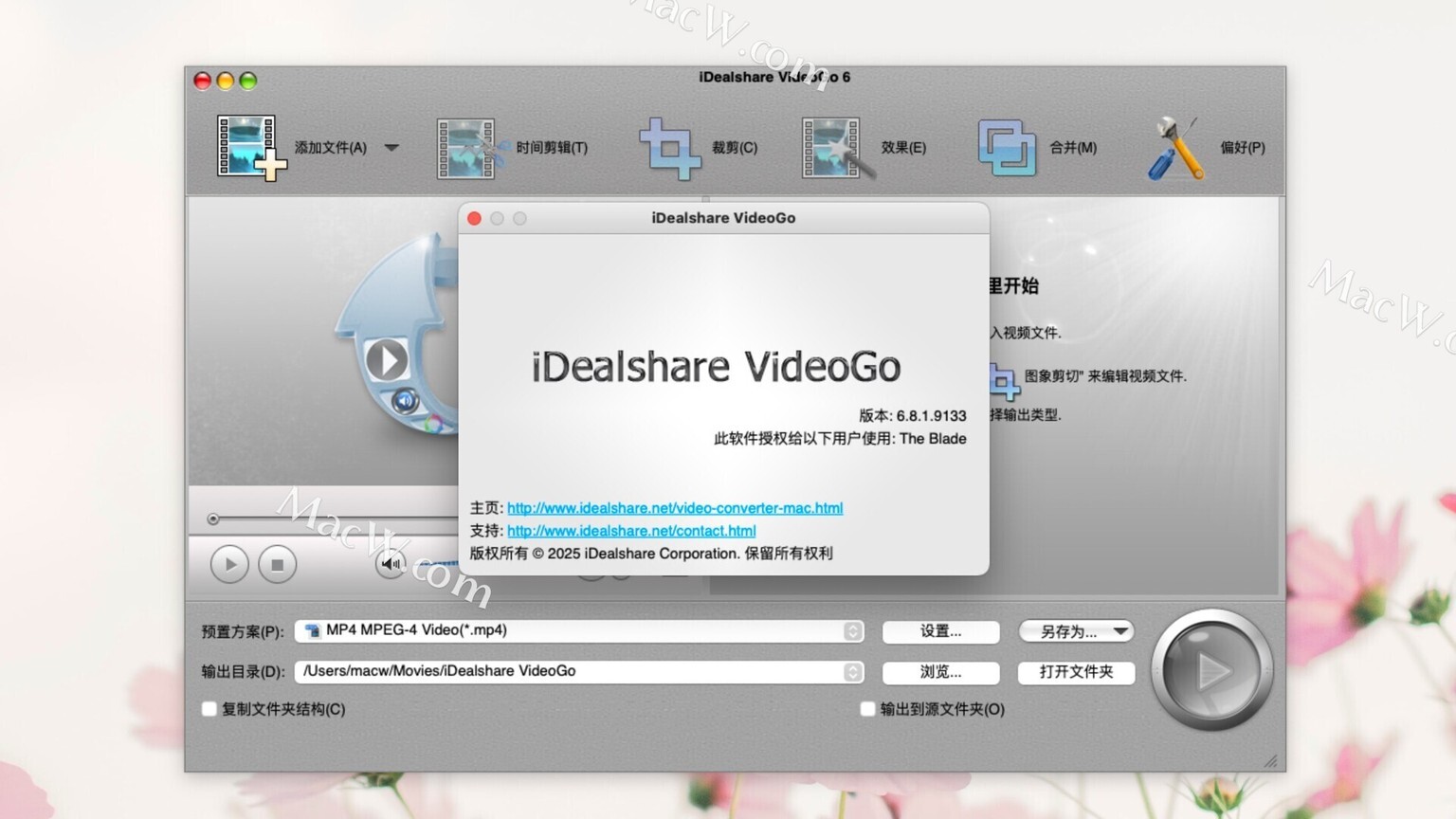This screenshot has width=1456, height=819.
Task: Click the 偏好(P) toolbar label
Action: point(1243,148)
